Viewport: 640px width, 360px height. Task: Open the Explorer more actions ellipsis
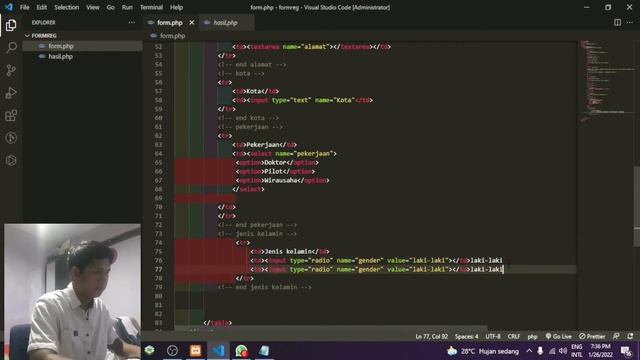(x=131, y=22)
